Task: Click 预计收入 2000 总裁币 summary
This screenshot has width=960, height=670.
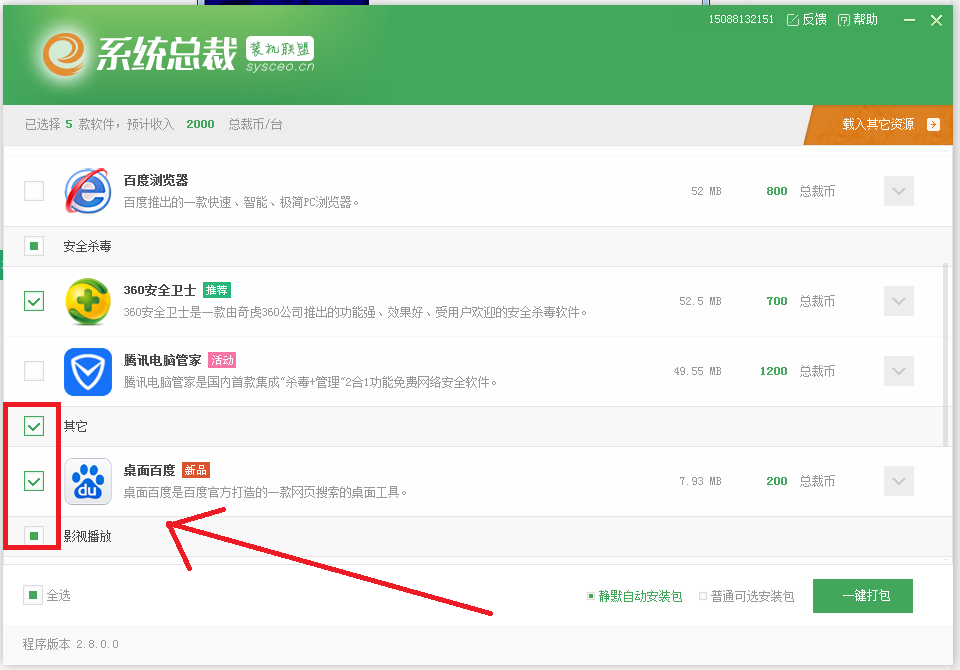Action: pyautogui.click(x=204, y=124)
